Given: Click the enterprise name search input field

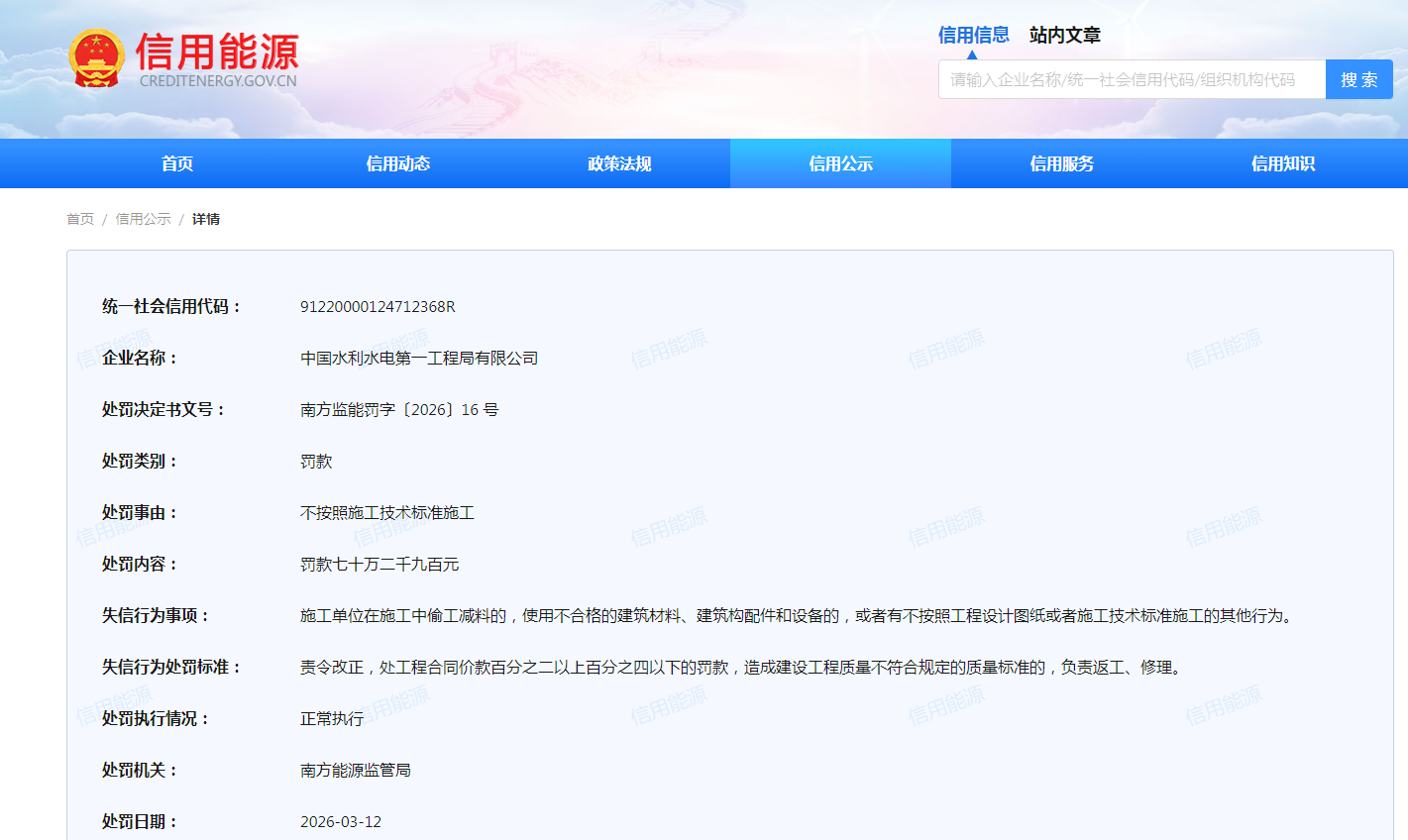Looking at the screenshot, I should pyautogui.click(x=1131, y=79).
